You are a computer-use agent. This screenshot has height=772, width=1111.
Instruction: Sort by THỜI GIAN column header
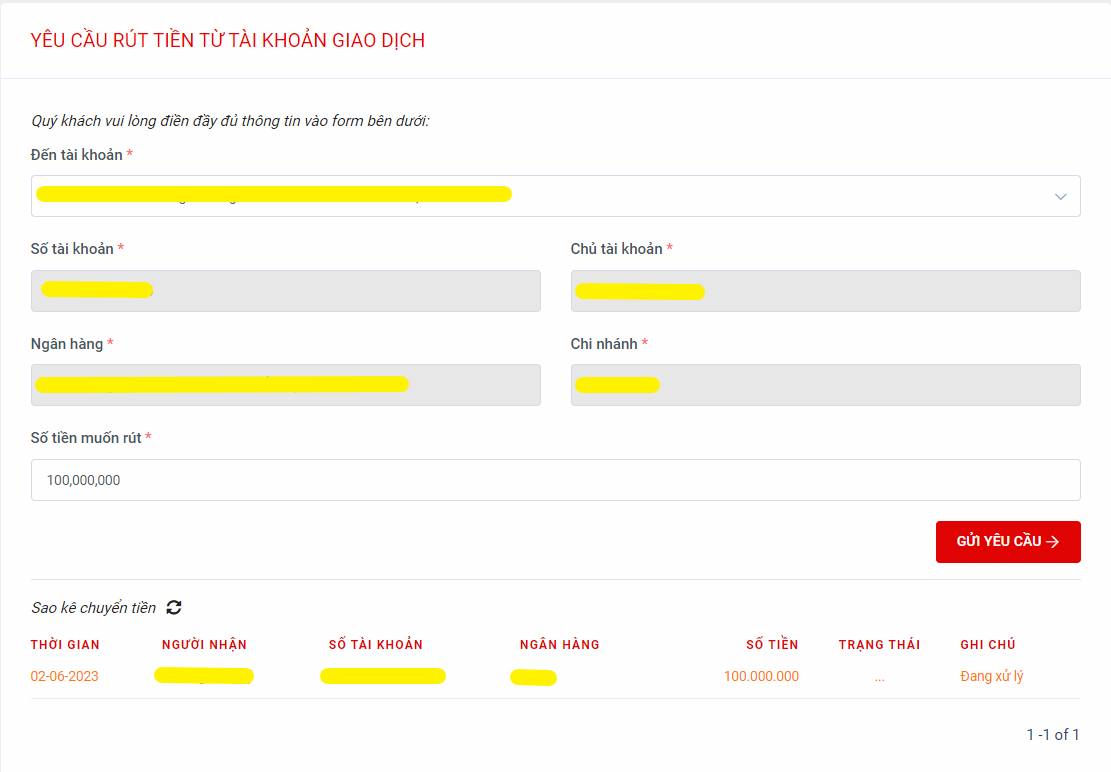[x=65, y=645]
